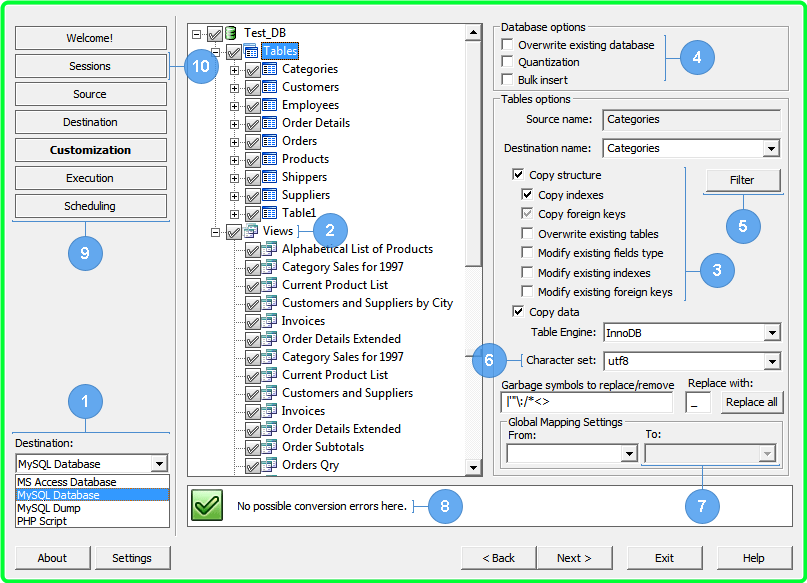Enable Overwrite existing database option
This screenshot has height=583, width=807.
[x=508, y=45]
